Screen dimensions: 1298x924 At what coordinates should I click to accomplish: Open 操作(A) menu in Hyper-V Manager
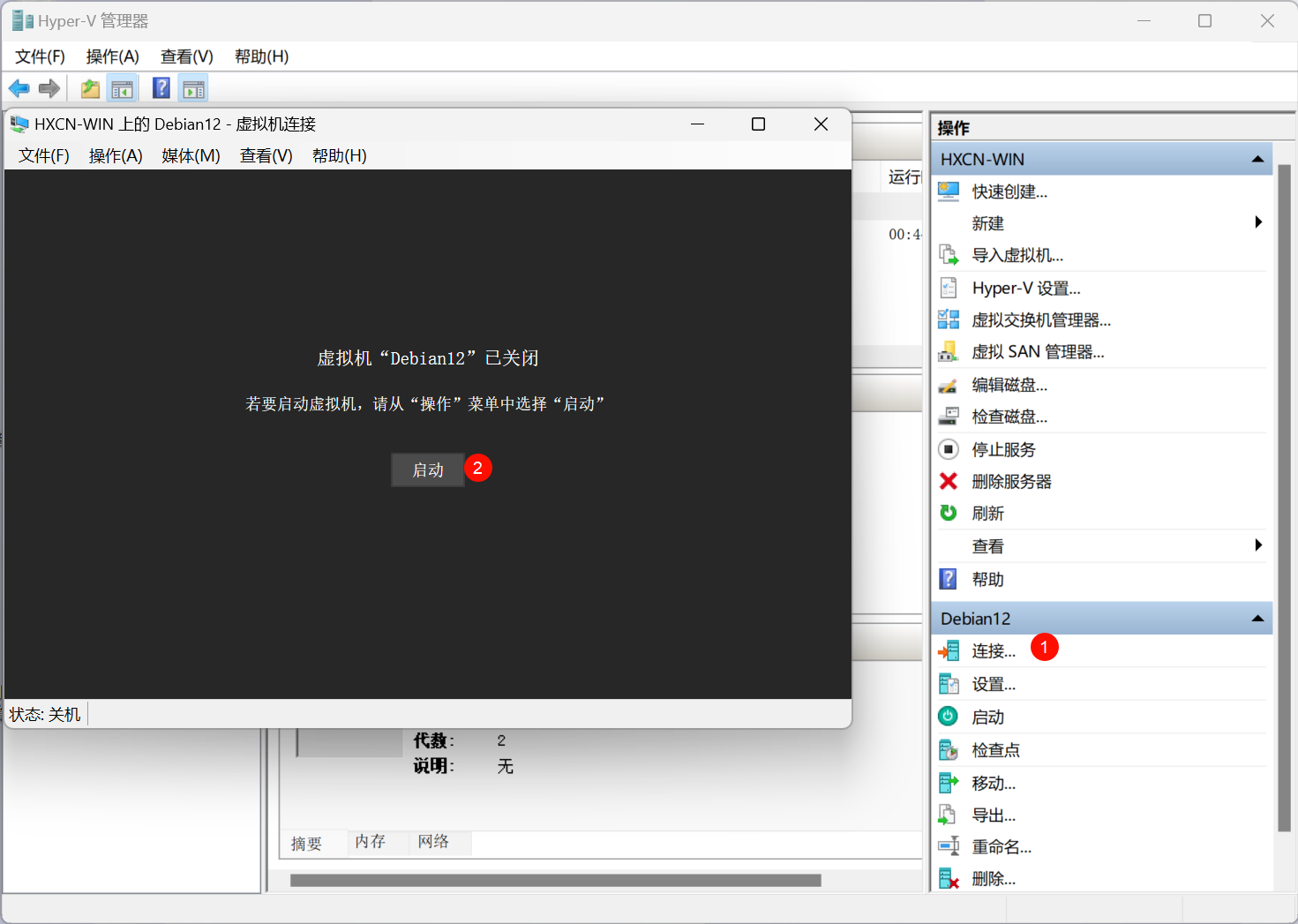113,56
